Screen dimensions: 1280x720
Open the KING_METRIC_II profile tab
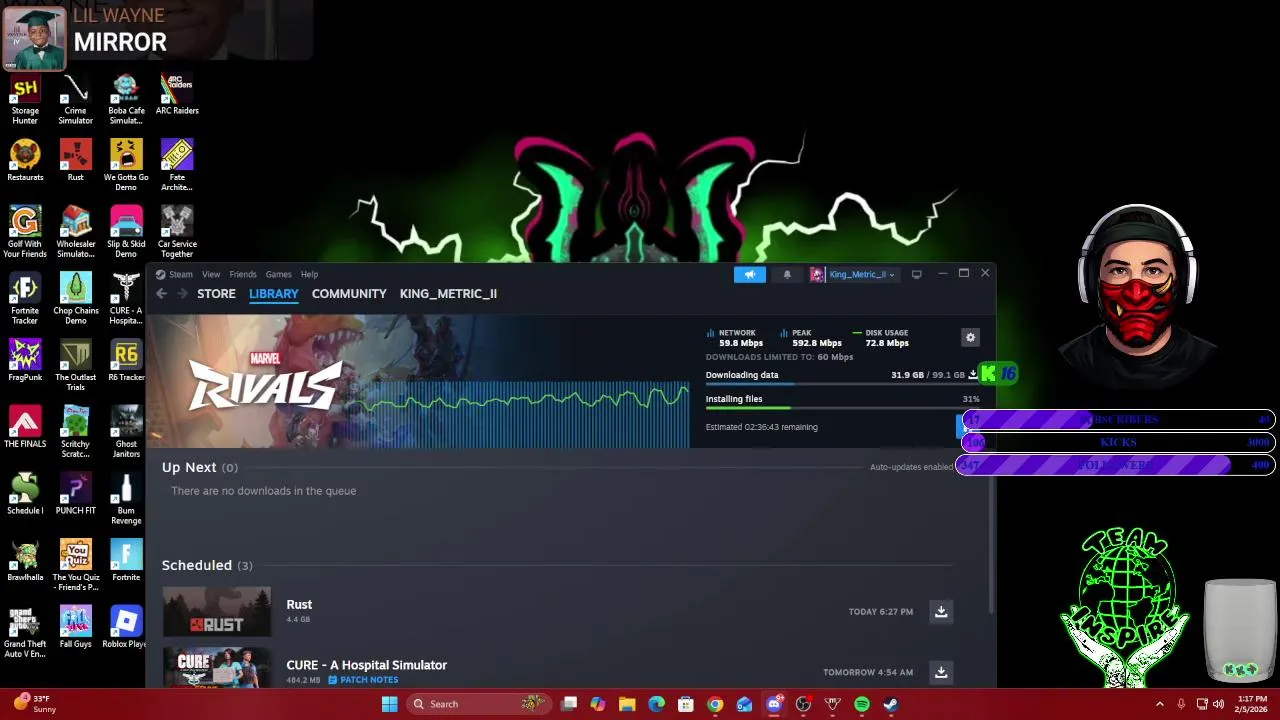pos(448,294)
